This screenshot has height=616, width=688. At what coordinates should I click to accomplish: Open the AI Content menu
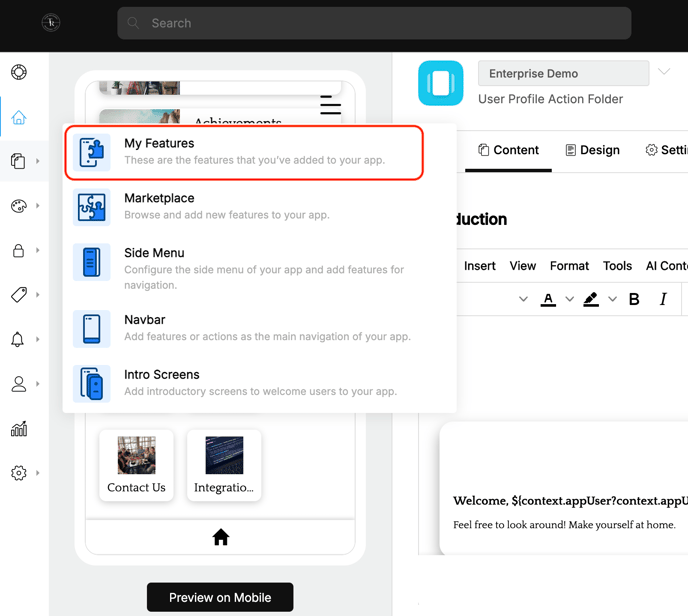[x=666, y=266]
